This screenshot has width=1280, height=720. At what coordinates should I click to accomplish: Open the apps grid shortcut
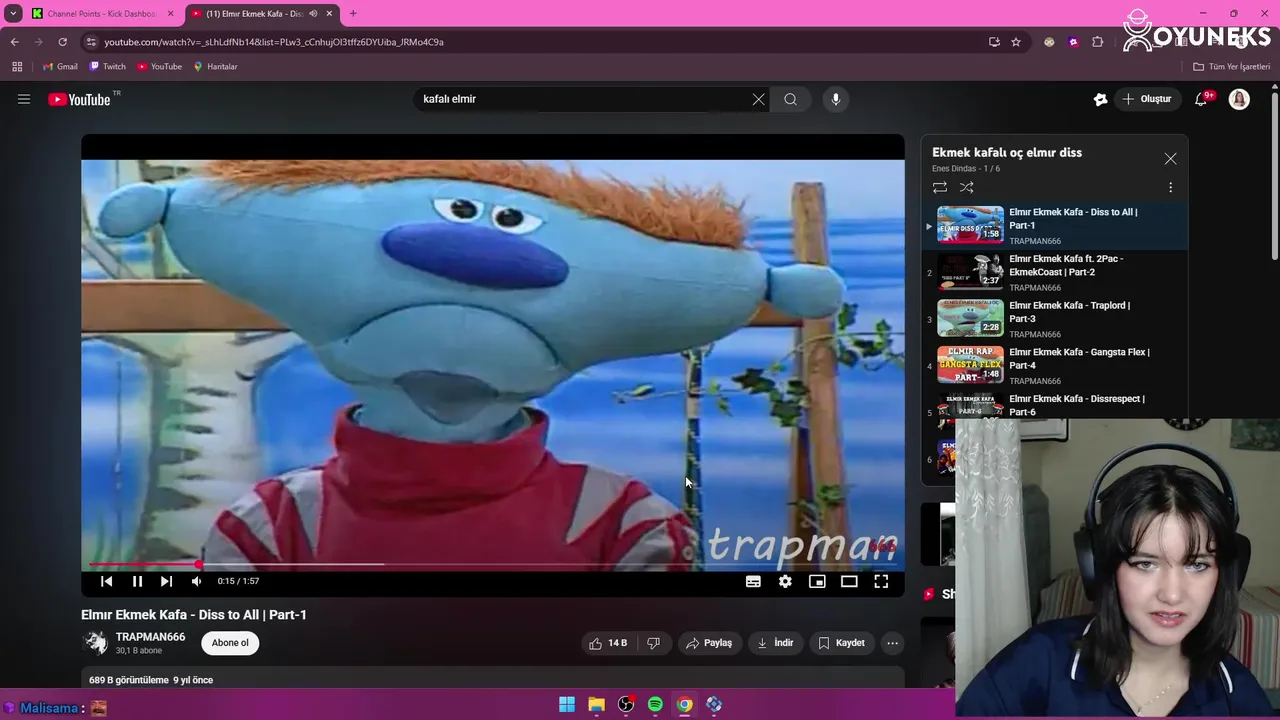pos(17,66)
